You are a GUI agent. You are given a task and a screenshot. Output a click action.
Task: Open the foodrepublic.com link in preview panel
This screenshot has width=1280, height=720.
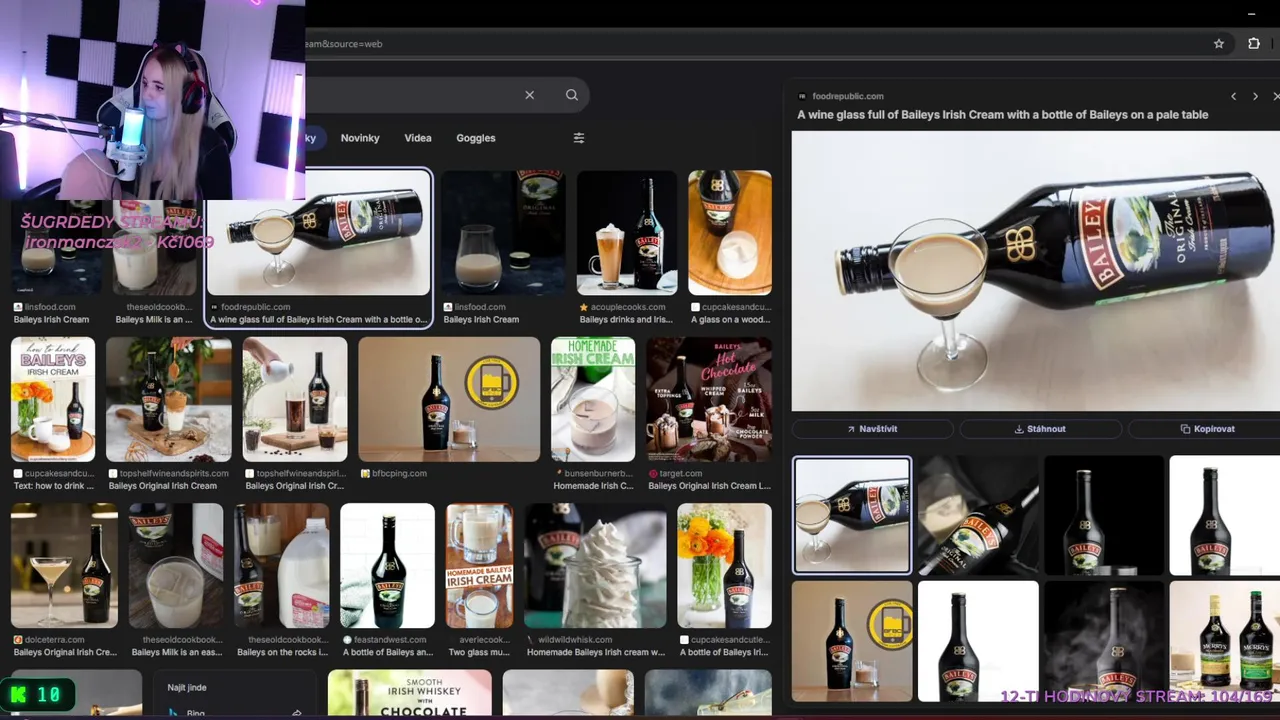[x=847, y=96]
